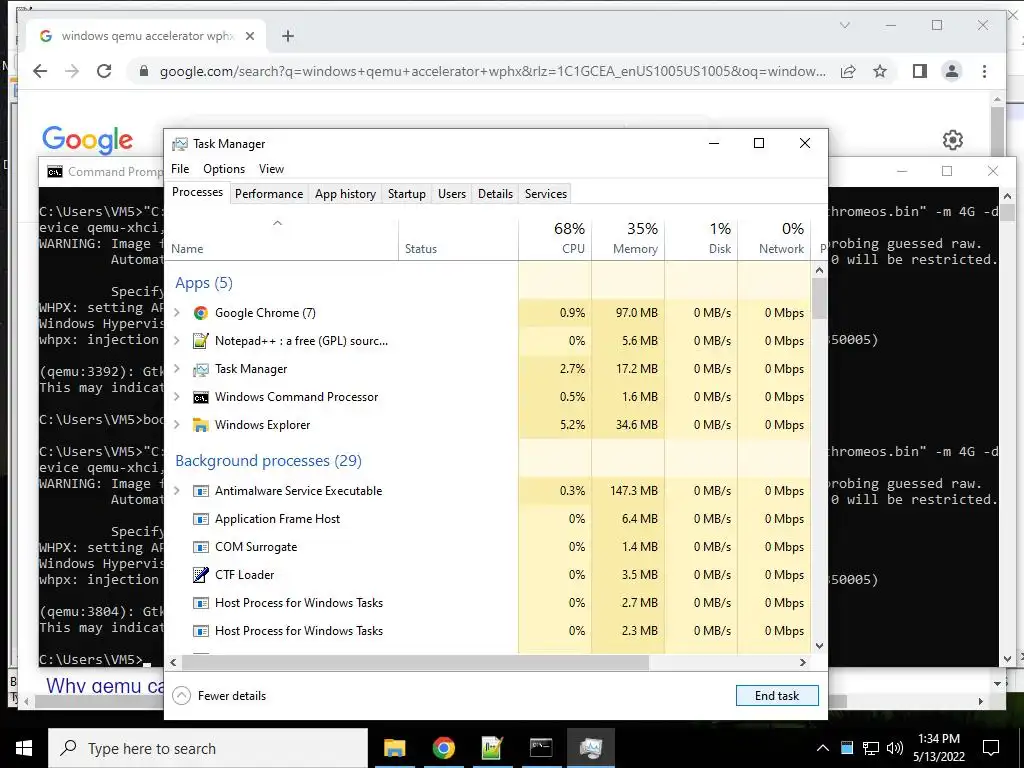Click the Chrome reload page icon
1024x768 pixels.
104,71
